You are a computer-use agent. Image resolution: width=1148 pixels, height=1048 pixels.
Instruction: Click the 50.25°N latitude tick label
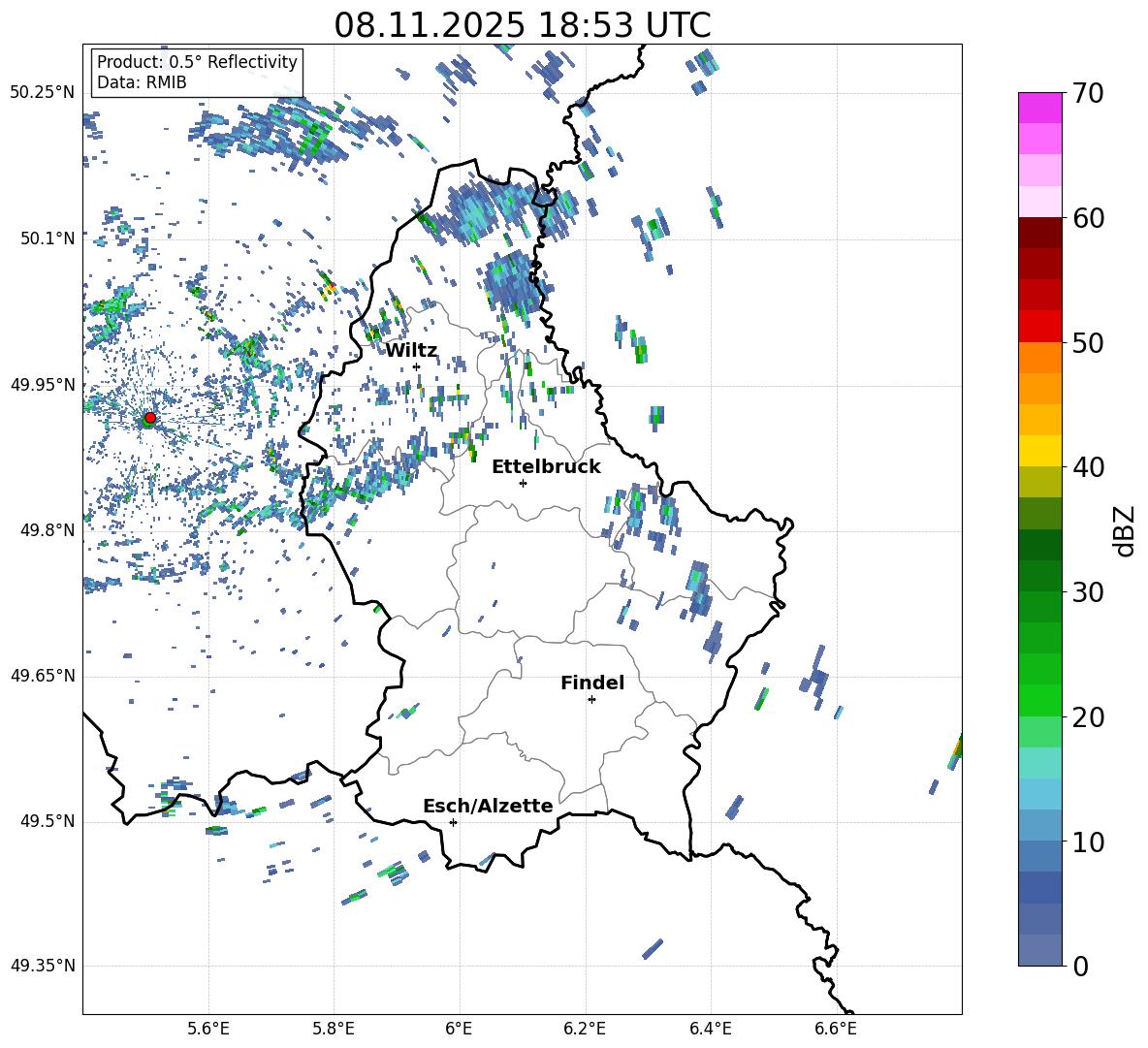click(x=42, y=93)
